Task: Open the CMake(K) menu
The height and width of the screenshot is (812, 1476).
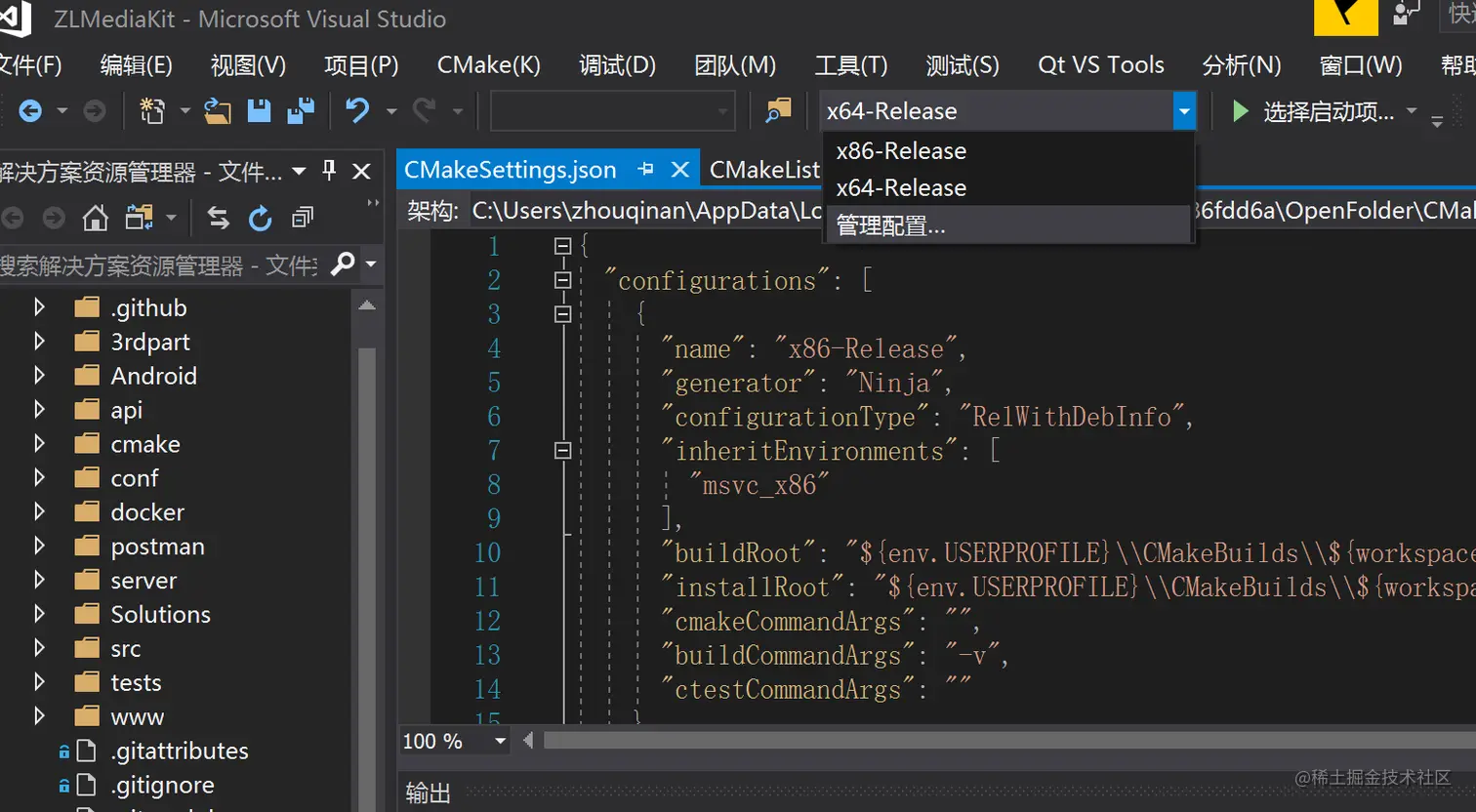Action: point(488,65)
